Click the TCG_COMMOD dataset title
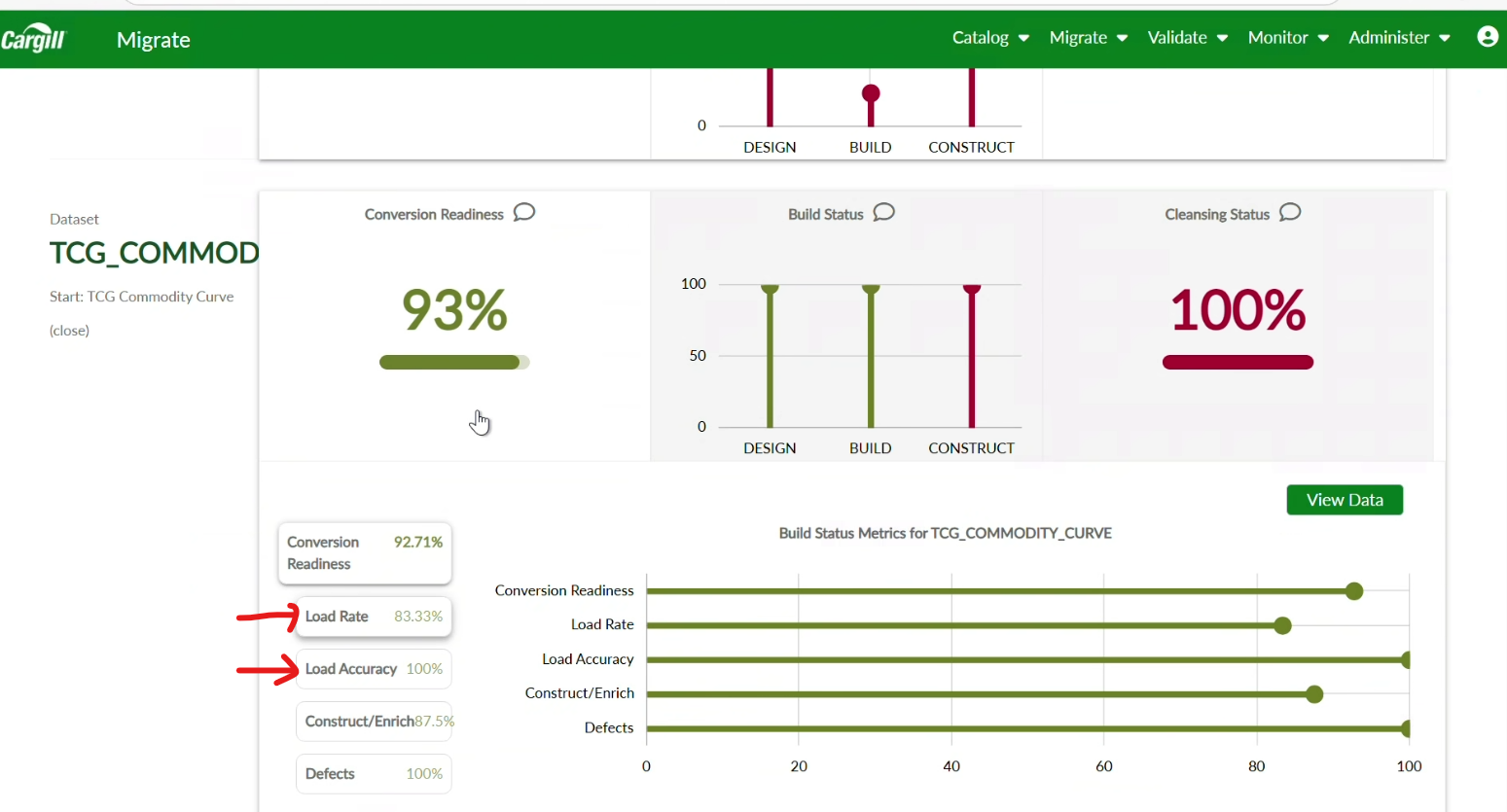The width and height of the screenshot is (1507, 812). click(154, 253)
